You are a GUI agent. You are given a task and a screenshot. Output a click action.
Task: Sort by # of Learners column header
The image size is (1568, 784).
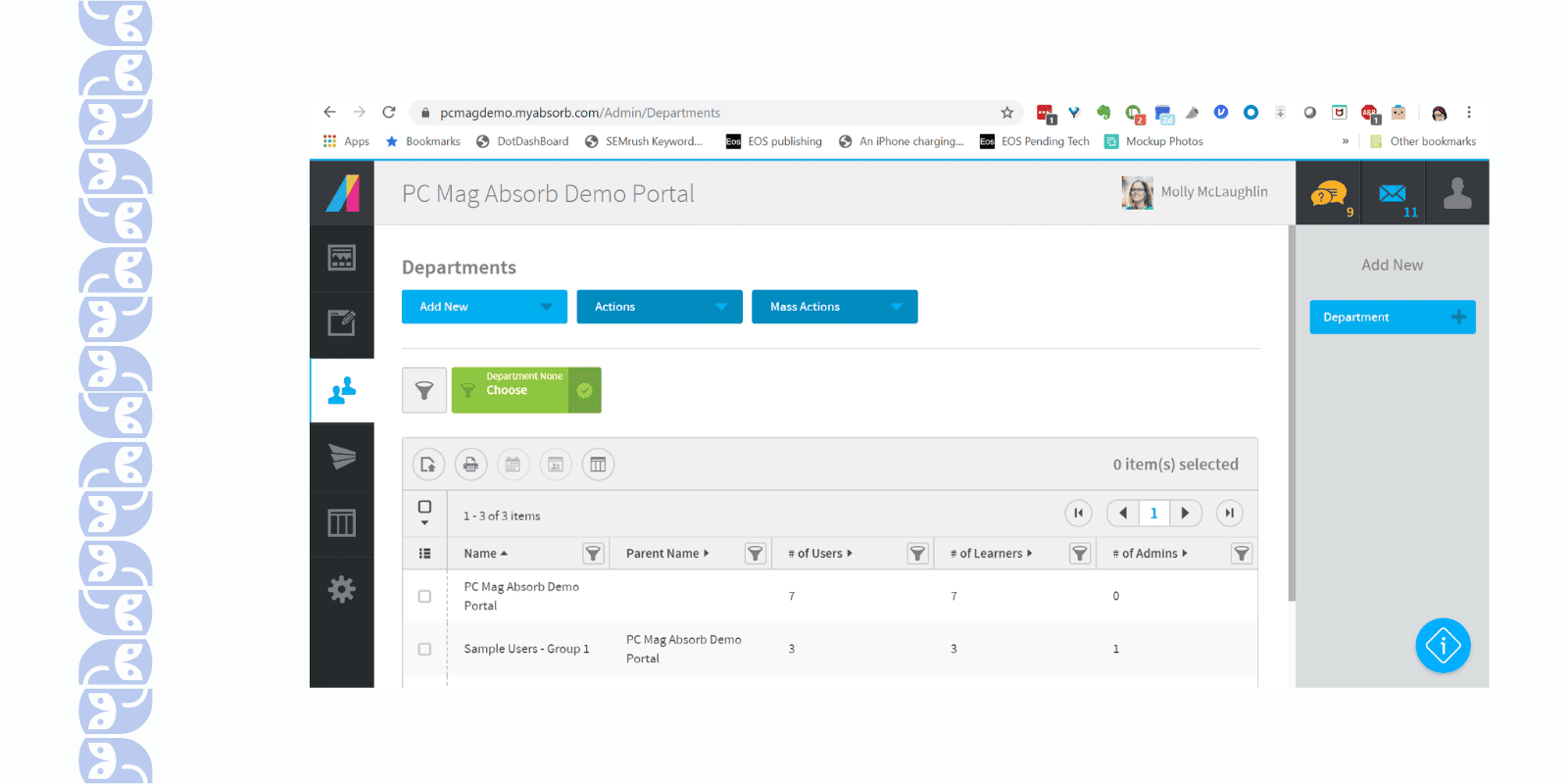991,554
